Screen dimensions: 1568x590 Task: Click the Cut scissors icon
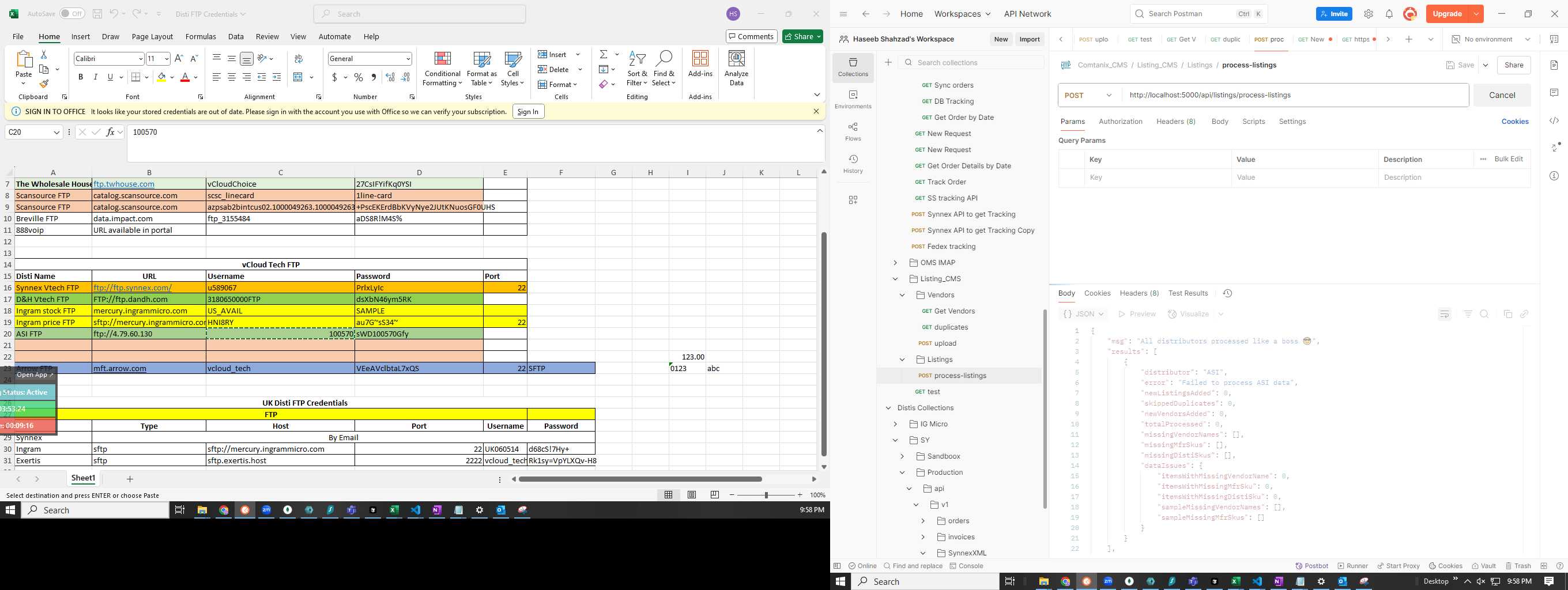(x=44, y=55)
